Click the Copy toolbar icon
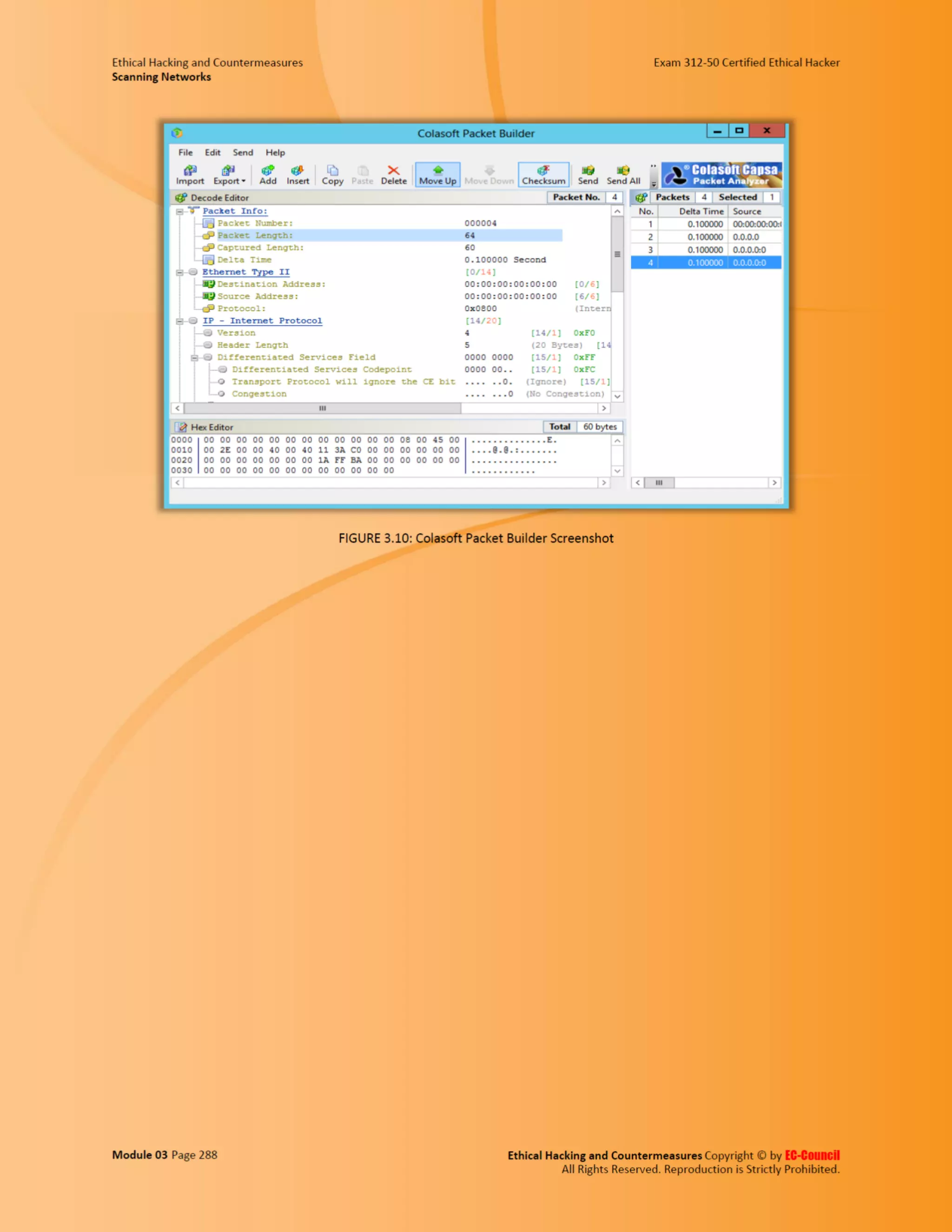Screen dimensions: 952x1232 pyautogui.click(x=332, y=174)
